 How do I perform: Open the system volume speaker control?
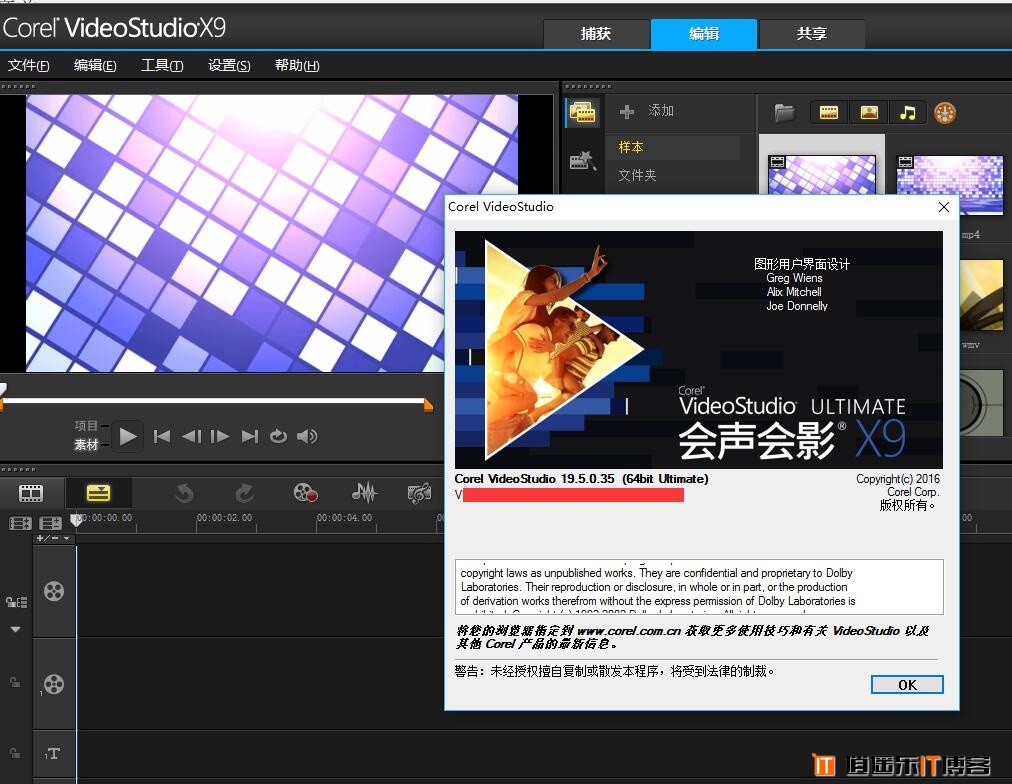(x=307, y=437)
